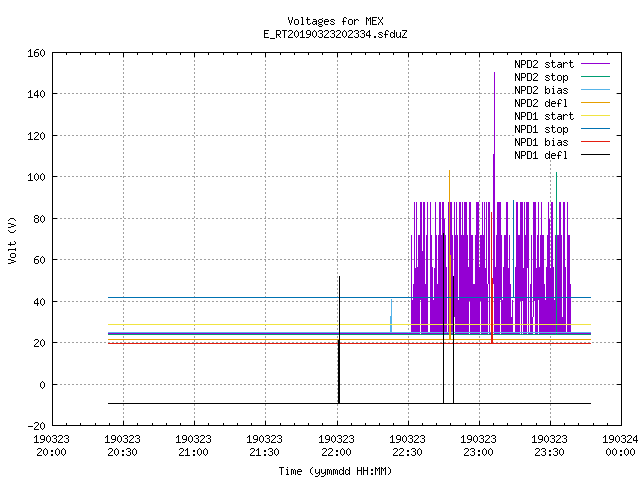640x480 pixels.
Task: Click the green NPD2 stop legend line
Action: 595,77
